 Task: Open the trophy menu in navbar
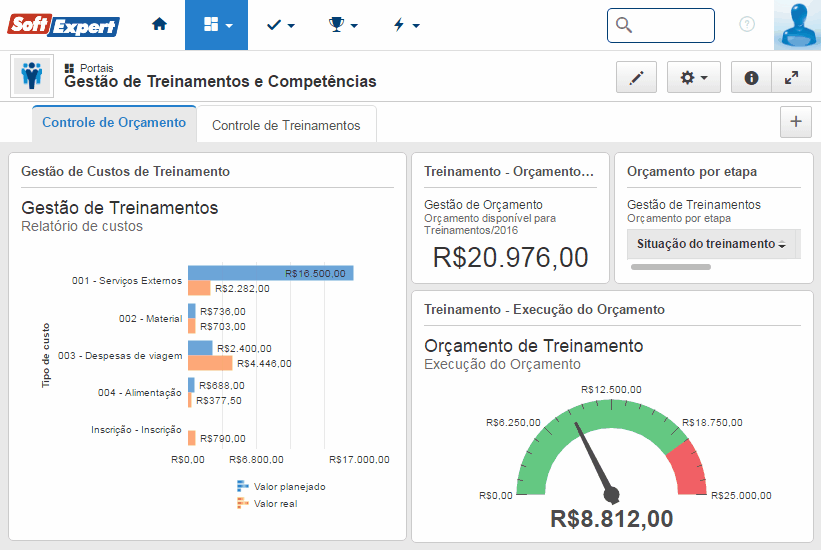click(x=343, y=25)
